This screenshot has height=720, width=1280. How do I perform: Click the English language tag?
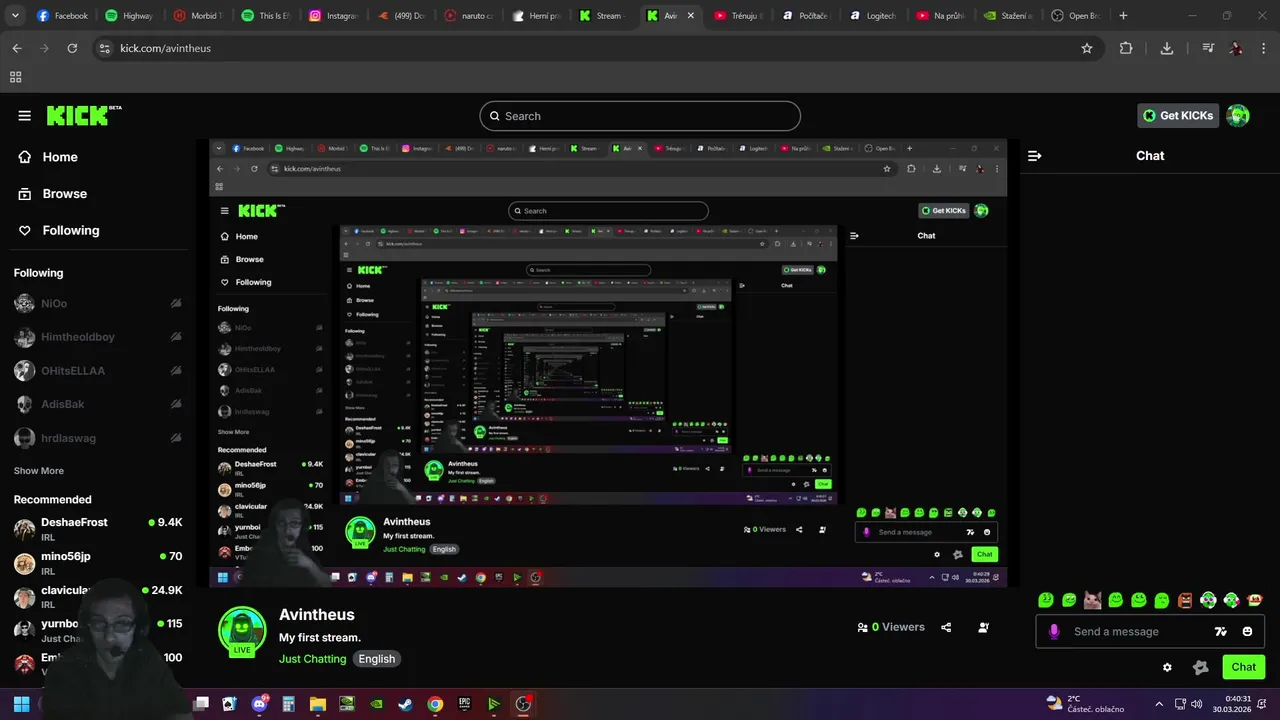tap(377, 659)
